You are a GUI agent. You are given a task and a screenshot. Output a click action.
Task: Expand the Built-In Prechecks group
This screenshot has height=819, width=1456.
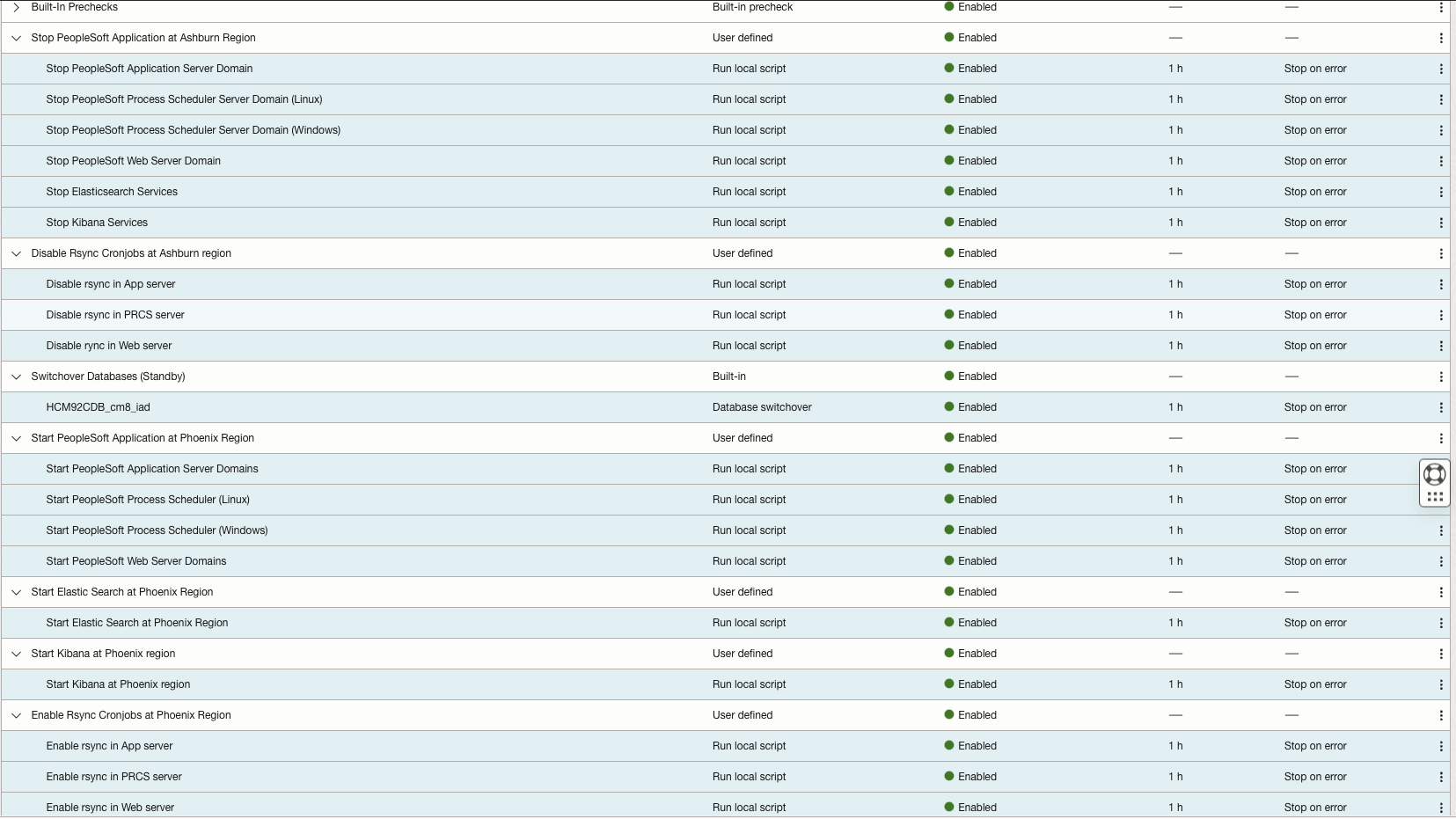tap(16, 7)
